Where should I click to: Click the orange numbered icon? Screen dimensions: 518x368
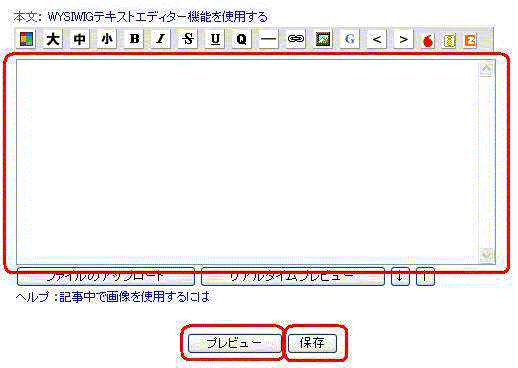[x=470, y=41]
